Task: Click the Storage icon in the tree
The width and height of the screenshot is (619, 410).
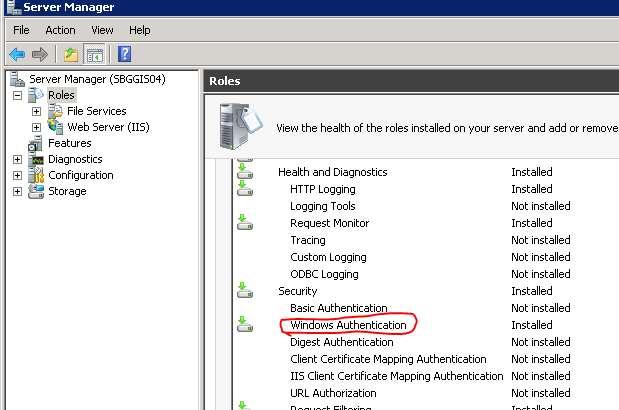Action: point(36,191)
